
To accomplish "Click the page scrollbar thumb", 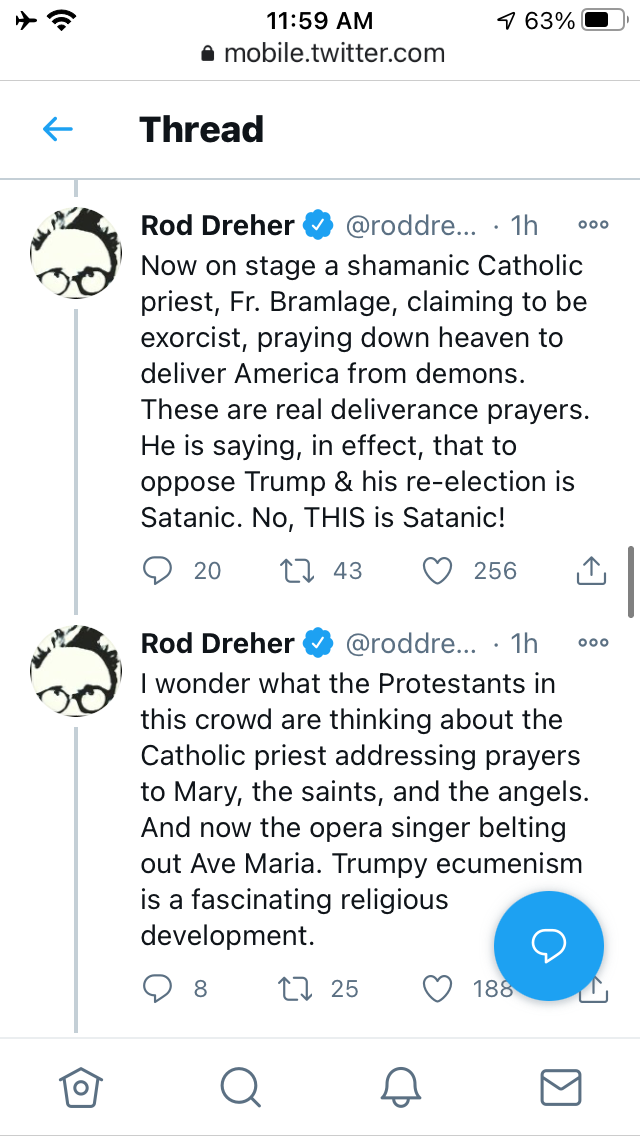I will (630, 582).
